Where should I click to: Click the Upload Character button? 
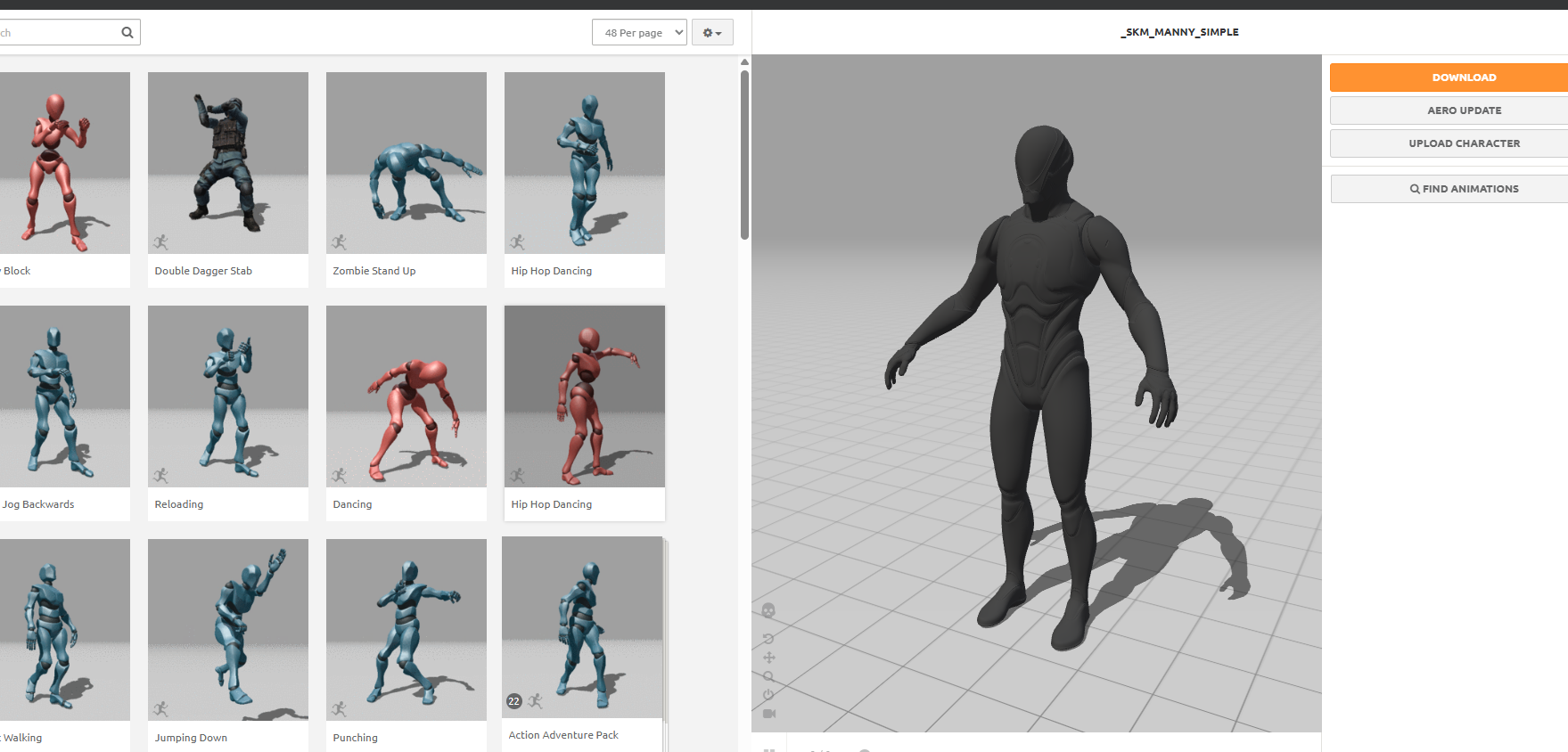coord(1449,143)
